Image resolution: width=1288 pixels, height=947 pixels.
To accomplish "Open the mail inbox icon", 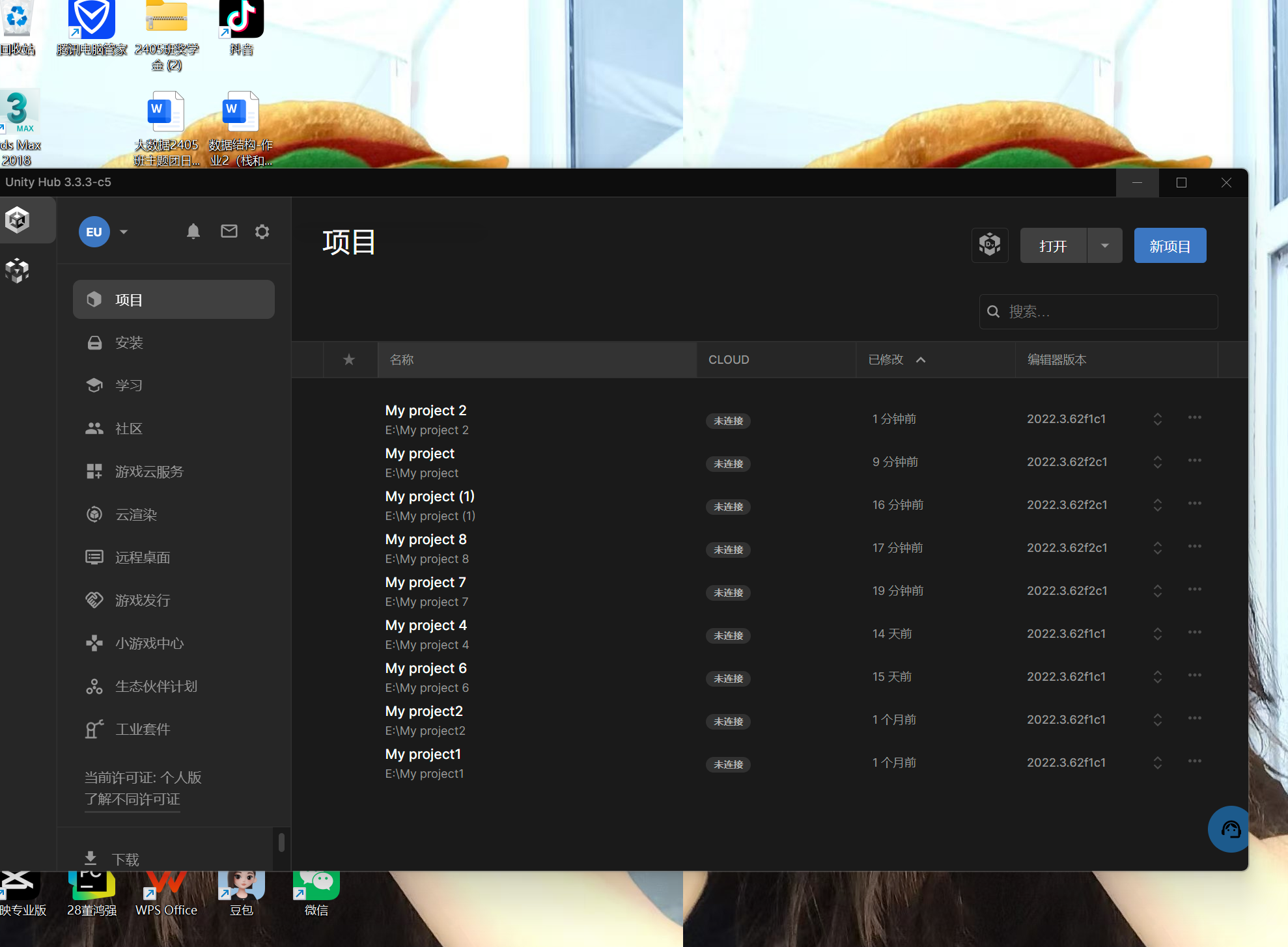I will [x=229, y=232].
